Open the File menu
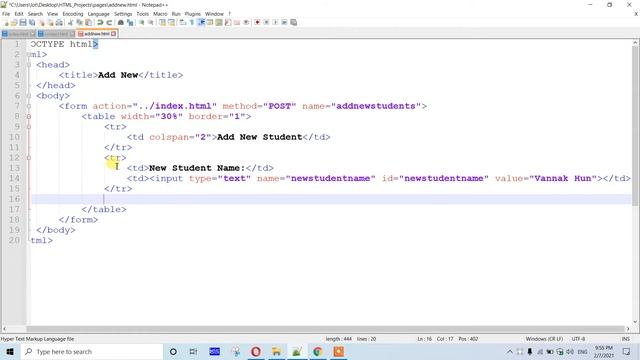Image resolution: width=640 pixels, height=360 pixels. (6, 14)
